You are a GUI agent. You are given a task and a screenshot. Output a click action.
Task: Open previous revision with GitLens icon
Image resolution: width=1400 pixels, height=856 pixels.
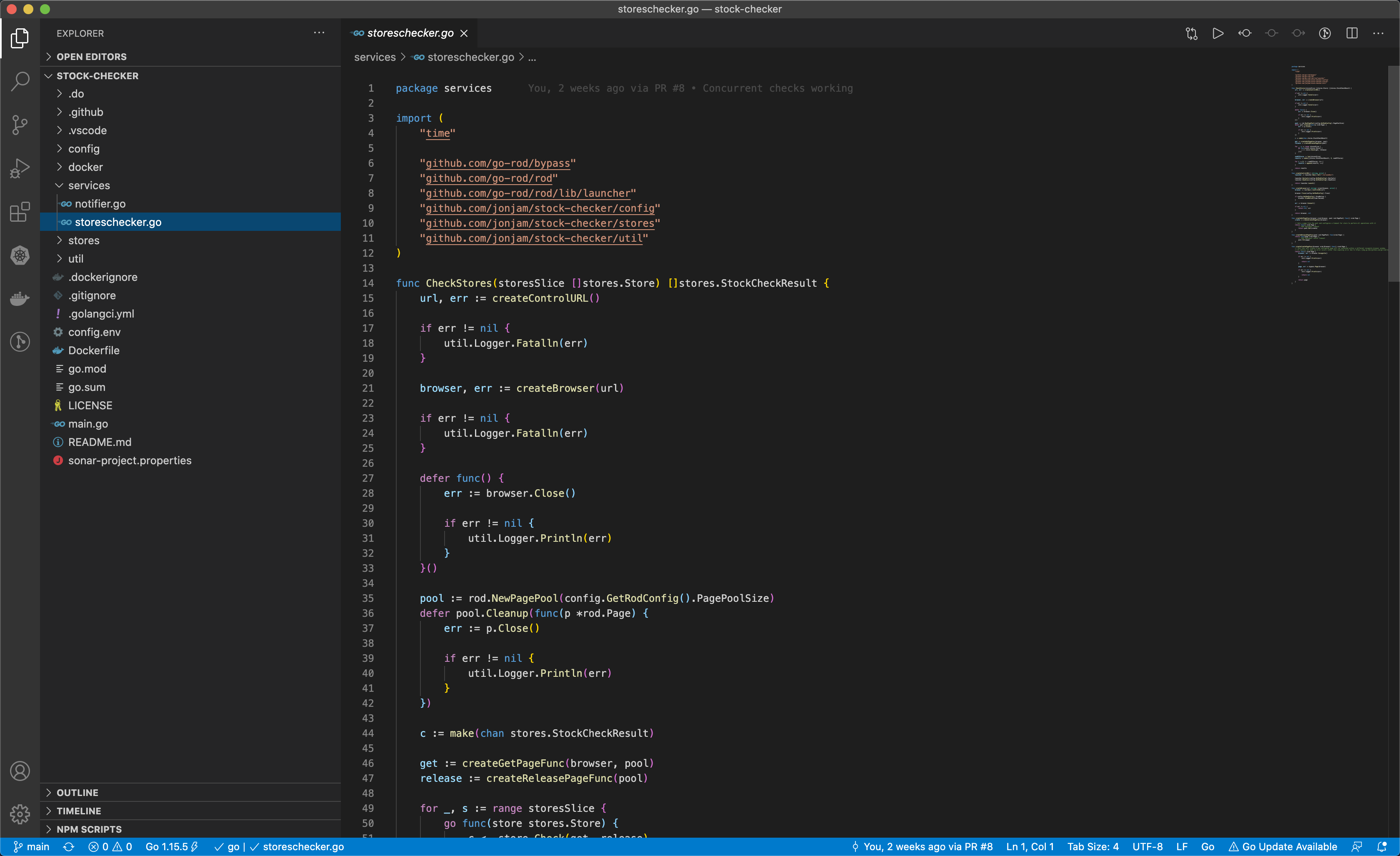1244,33
